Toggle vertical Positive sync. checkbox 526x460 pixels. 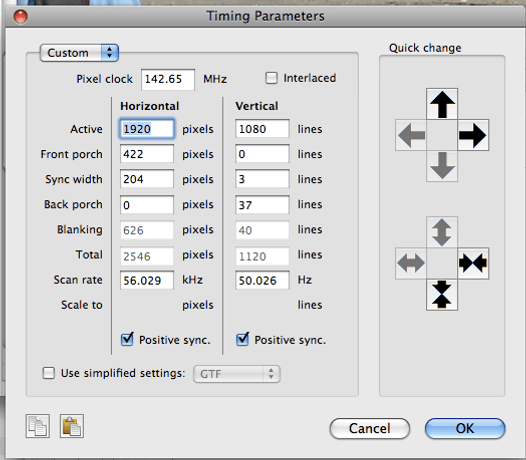[x=242, y=339]
